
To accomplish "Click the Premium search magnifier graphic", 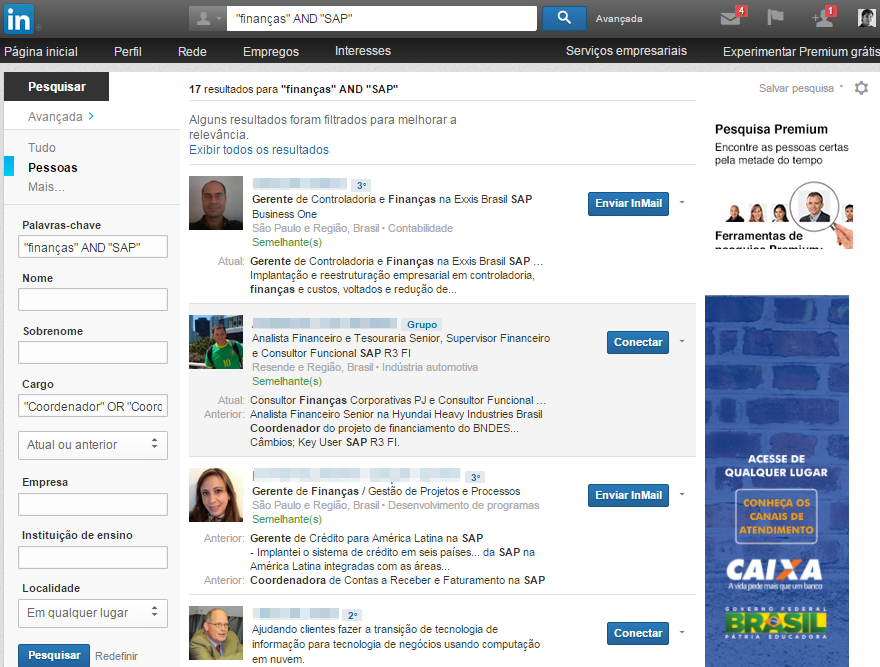I will click(816, 207).
